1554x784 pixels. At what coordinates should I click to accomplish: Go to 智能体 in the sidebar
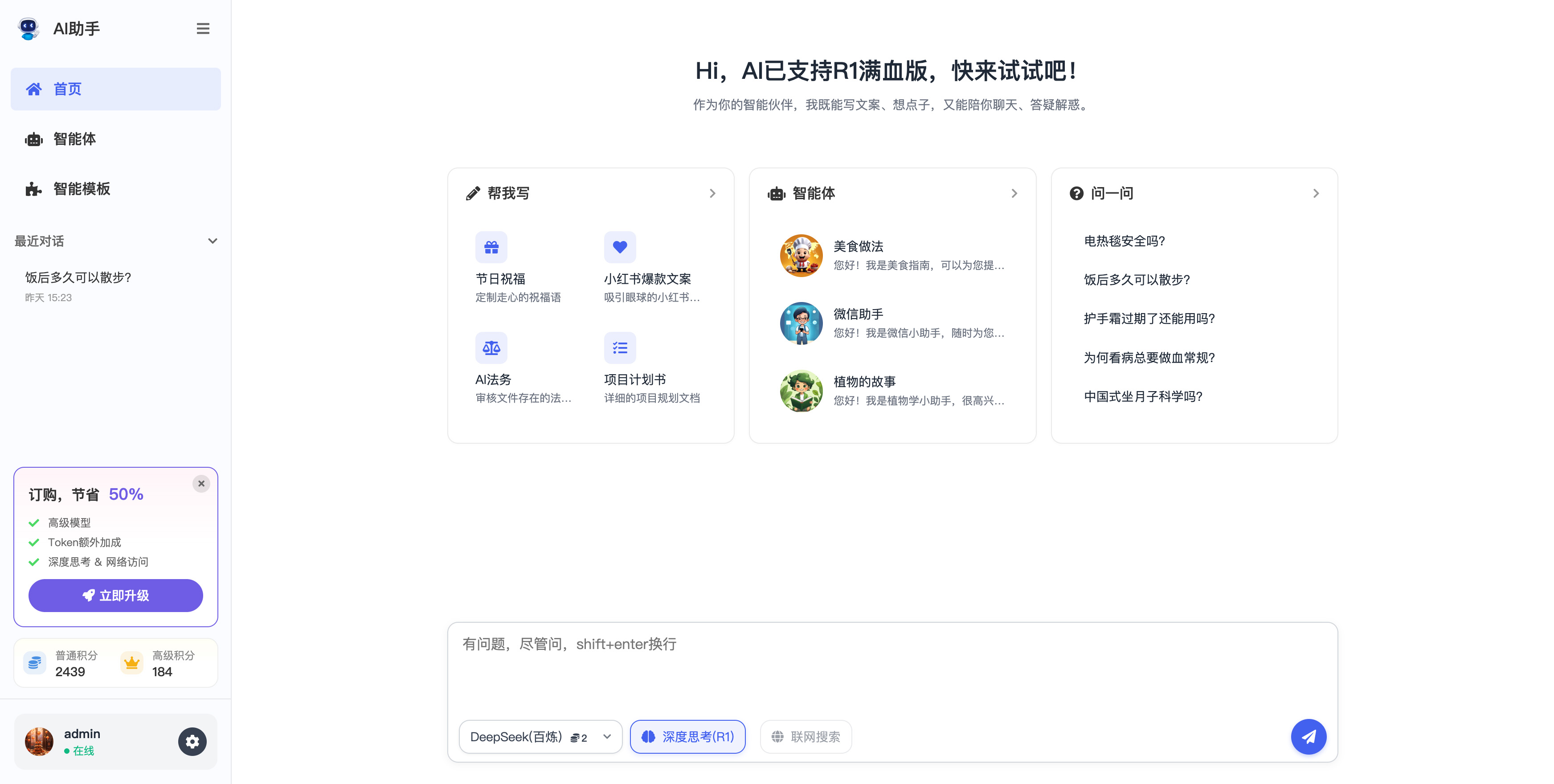click(x=116, y=139)
